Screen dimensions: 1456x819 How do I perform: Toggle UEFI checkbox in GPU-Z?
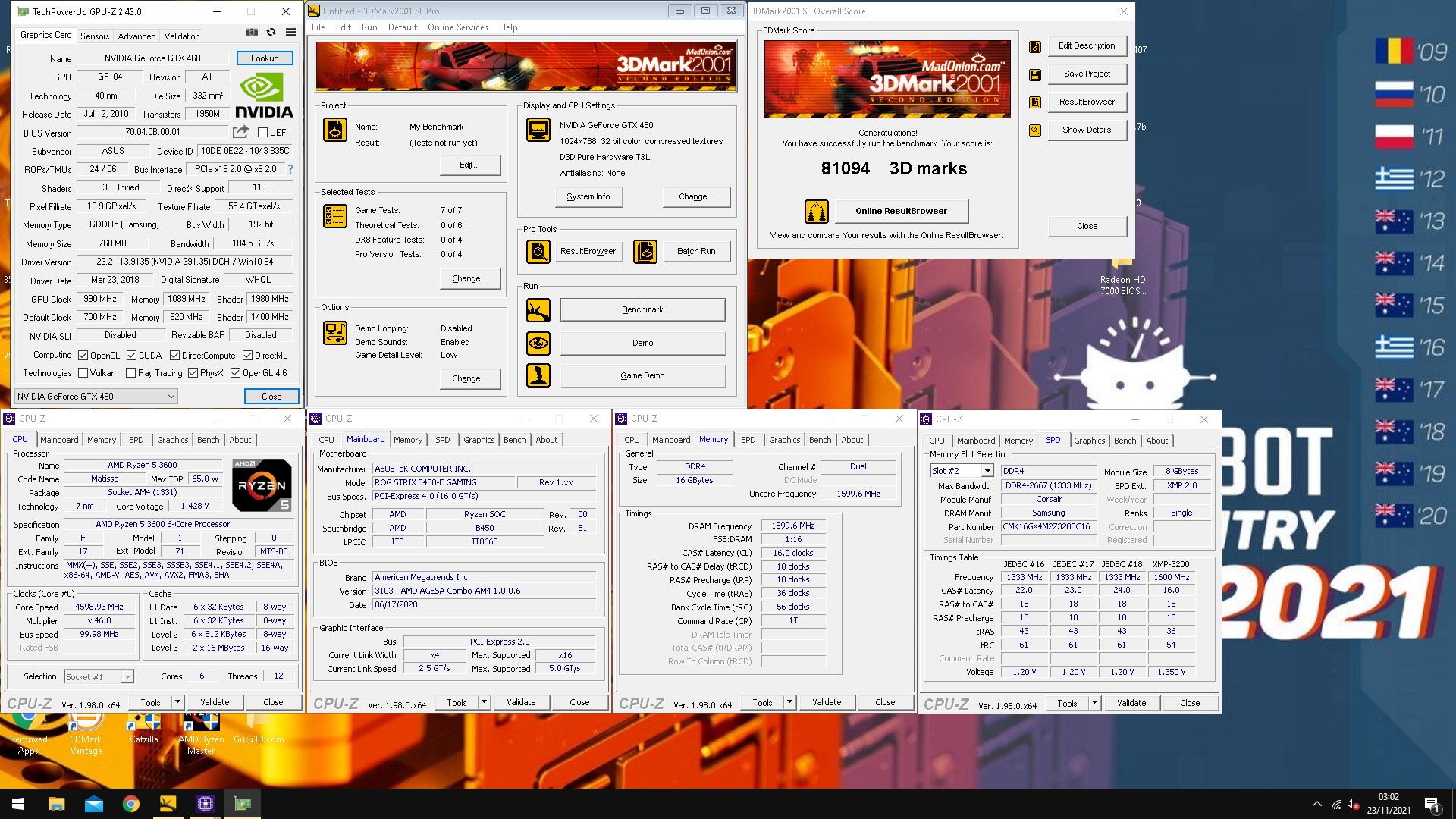coord(262,132)
